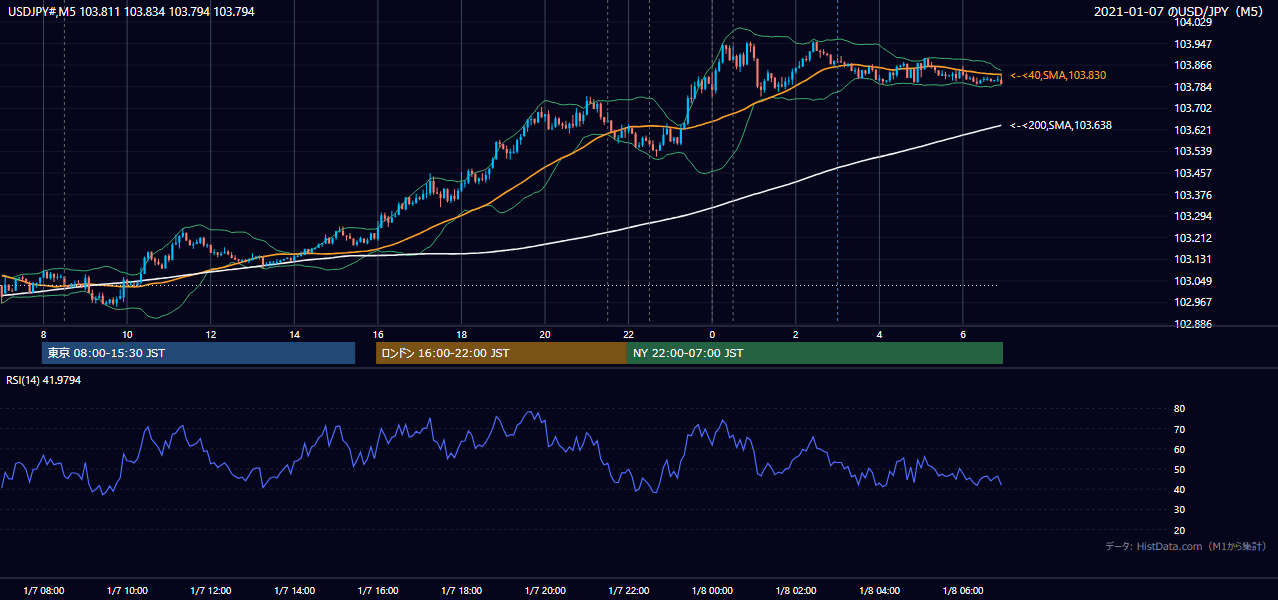Click RSI axis level 60

[x=1179, y=449]
